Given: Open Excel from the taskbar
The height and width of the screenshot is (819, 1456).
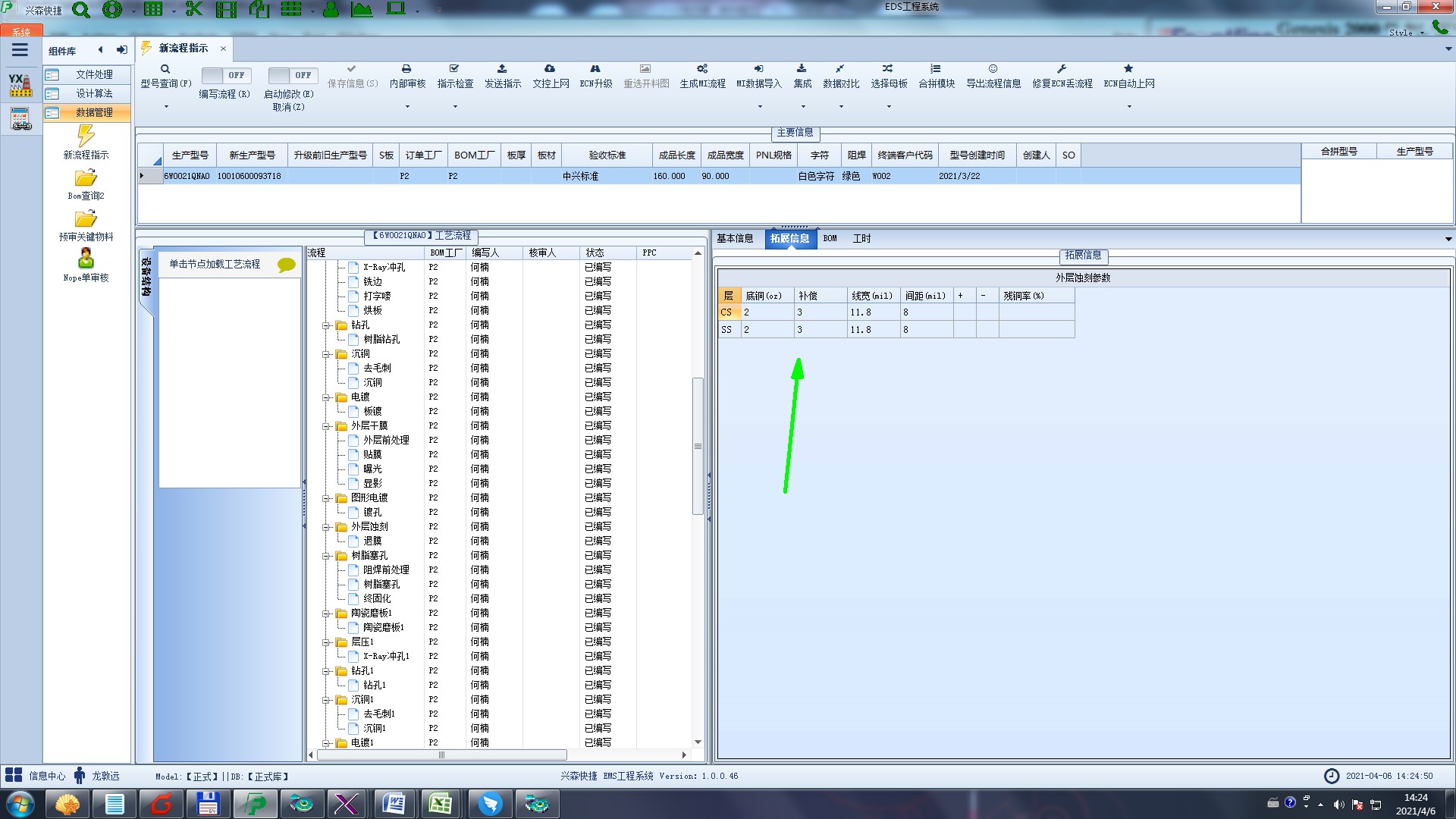Looking at the screenshot, I should [440, 804].
